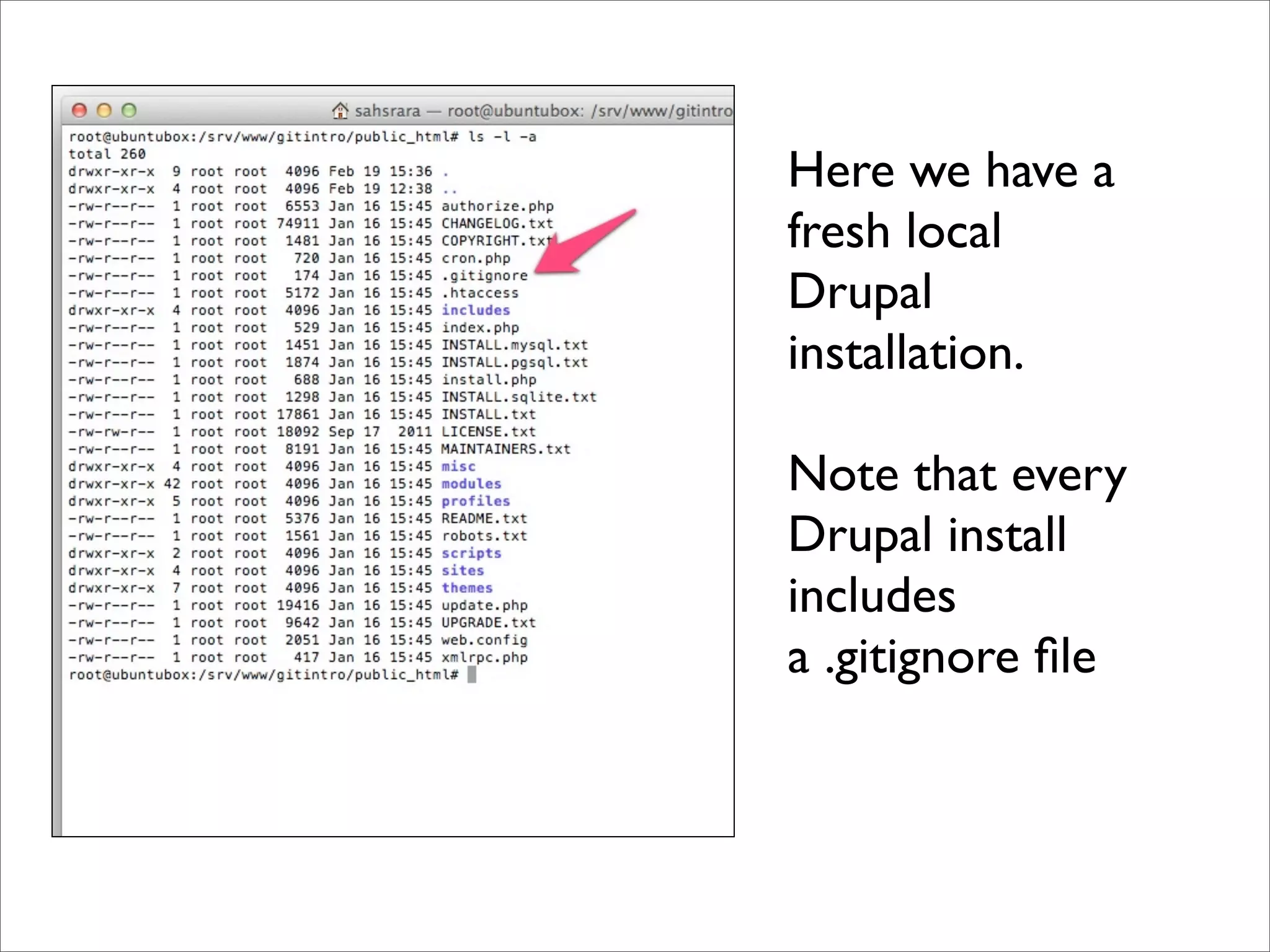Image resolution: width=1270 pixels, height=952 pixels.
Task: Click the terminal title text 'sahsrara — root@ubuntubox'
Action: pos(469,111)
